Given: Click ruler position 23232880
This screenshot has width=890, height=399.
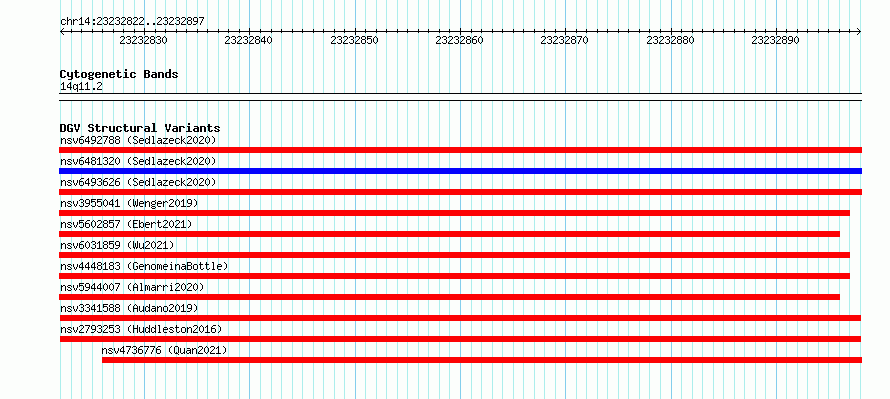Looking at the screenshot, I should 670,40.
